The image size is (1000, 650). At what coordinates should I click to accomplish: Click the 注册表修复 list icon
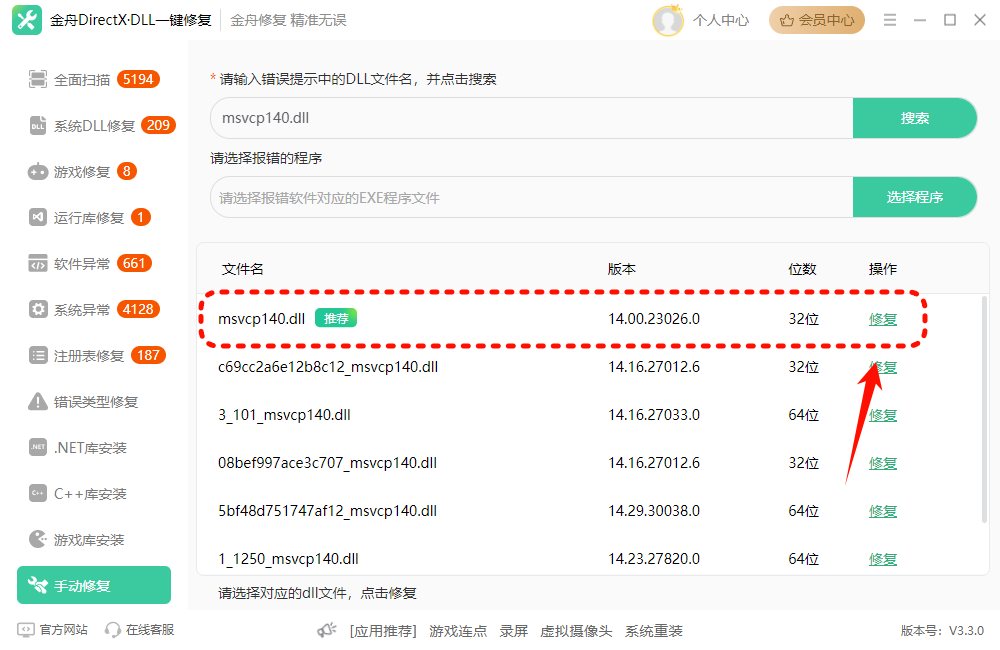pos(38,355)
